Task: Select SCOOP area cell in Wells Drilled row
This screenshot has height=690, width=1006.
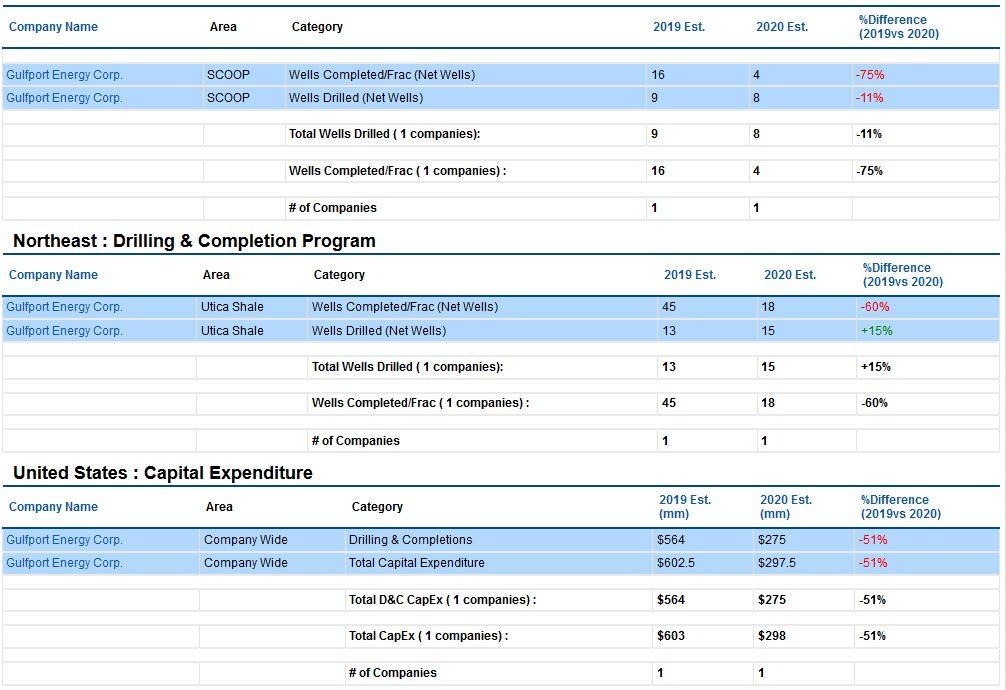Action: coord(228,98)
